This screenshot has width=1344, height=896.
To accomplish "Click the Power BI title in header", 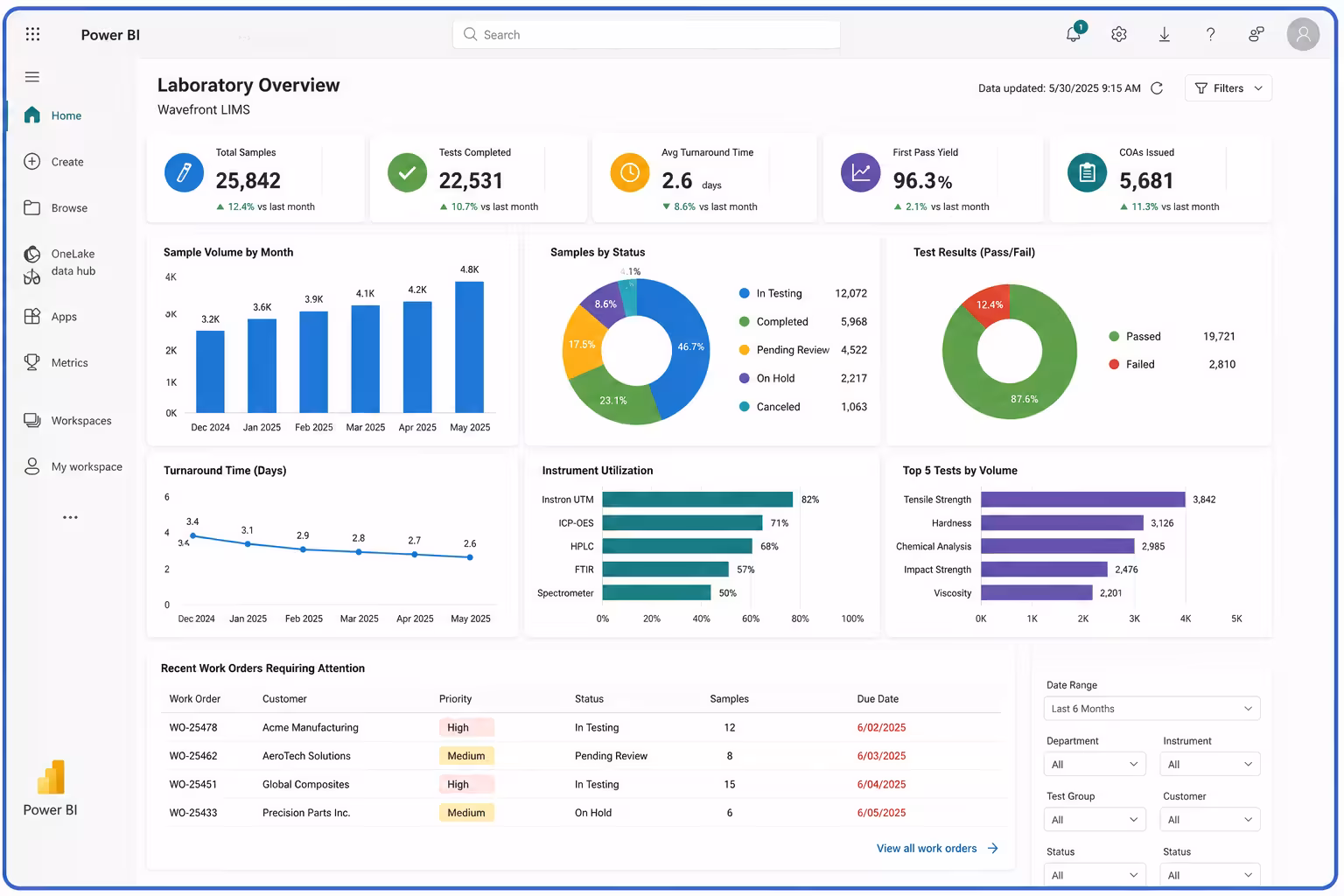I will coord(110,35).
